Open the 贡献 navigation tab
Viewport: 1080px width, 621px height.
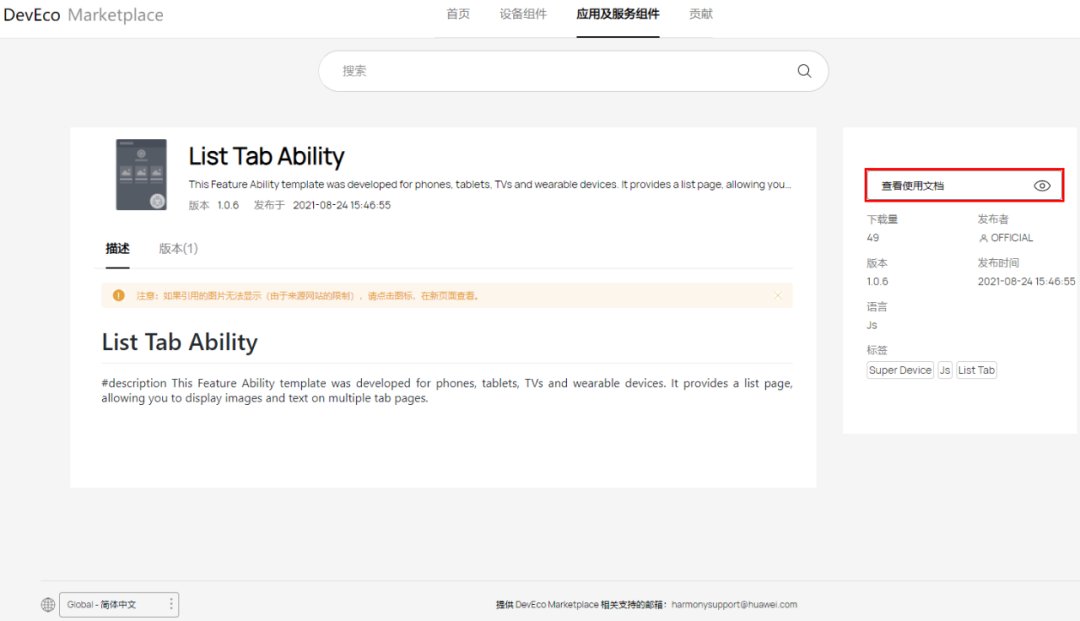[x=700, y=14]
